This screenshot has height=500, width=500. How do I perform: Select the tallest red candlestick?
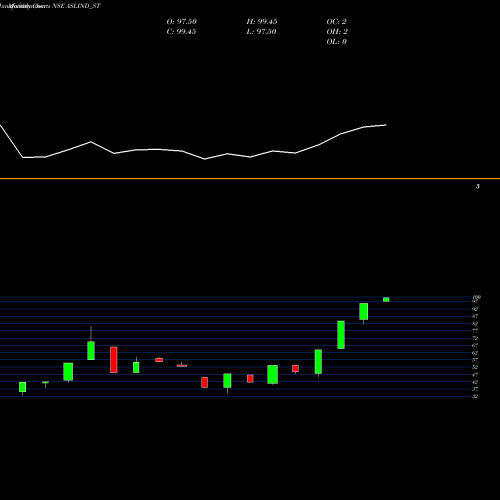pos(114,360)
